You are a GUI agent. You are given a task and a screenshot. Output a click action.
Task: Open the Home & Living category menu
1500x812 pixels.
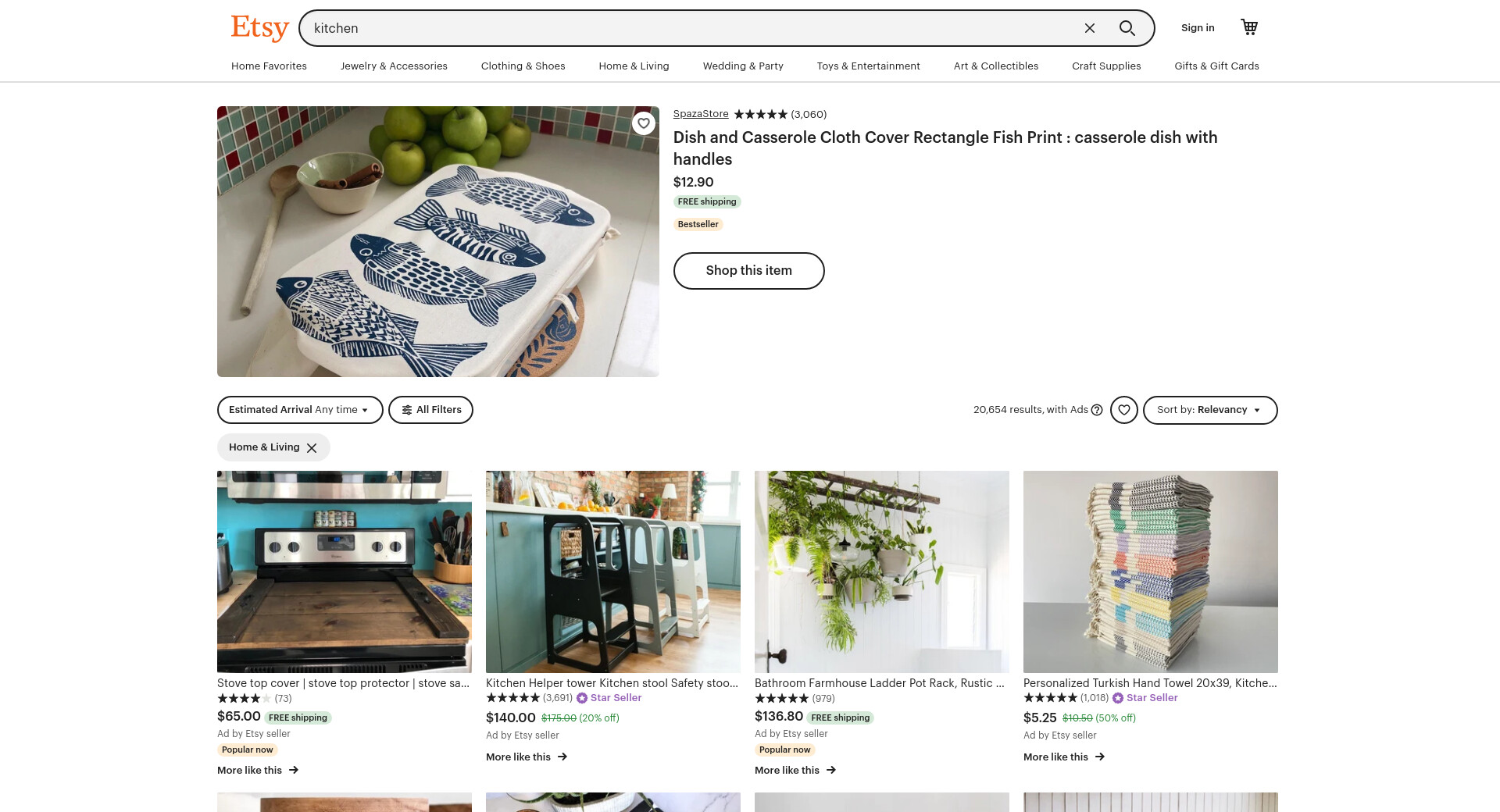634,66
